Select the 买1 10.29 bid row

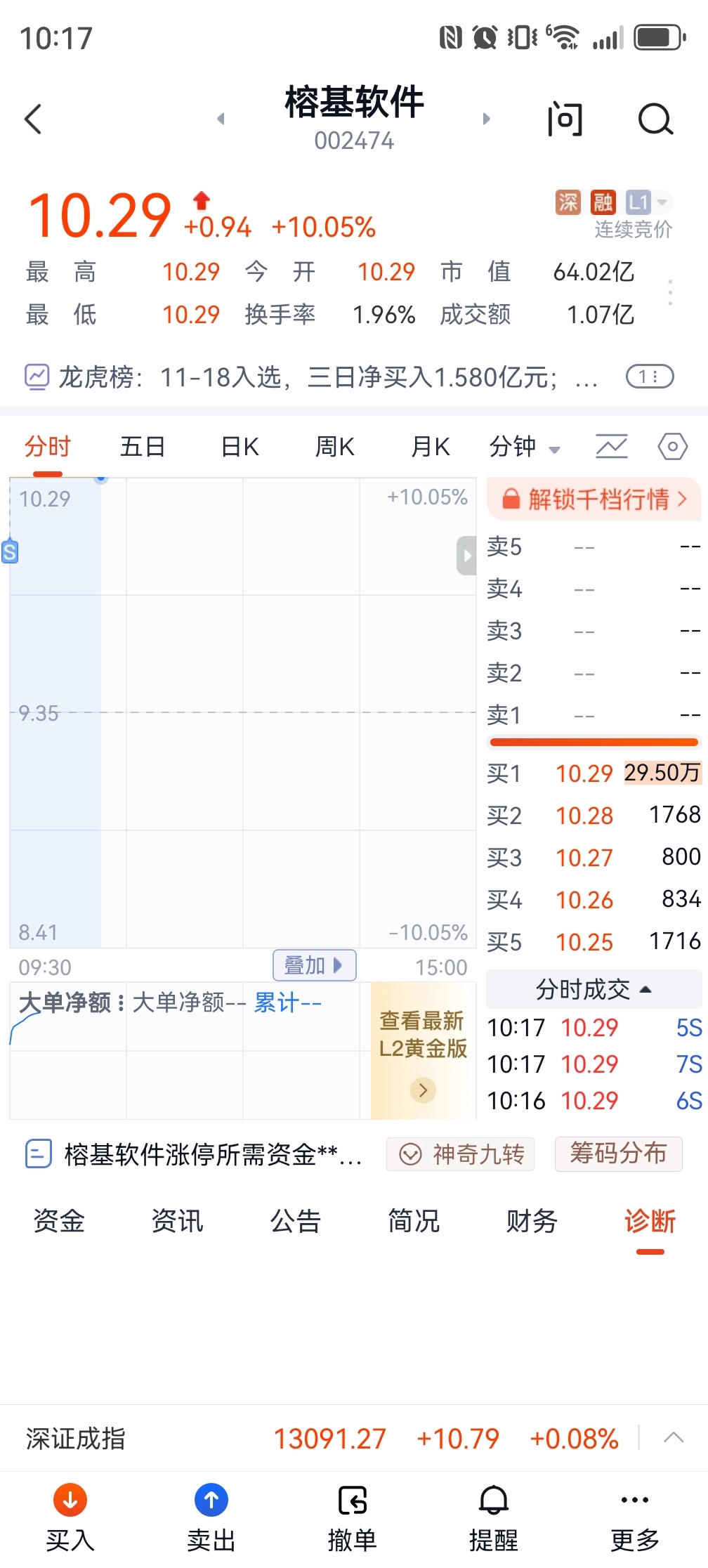click(x=594, y=773)
